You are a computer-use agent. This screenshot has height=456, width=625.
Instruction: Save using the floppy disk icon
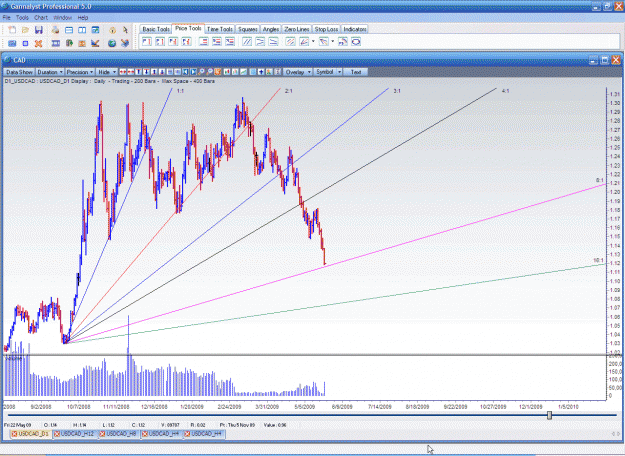click(39, 30)
